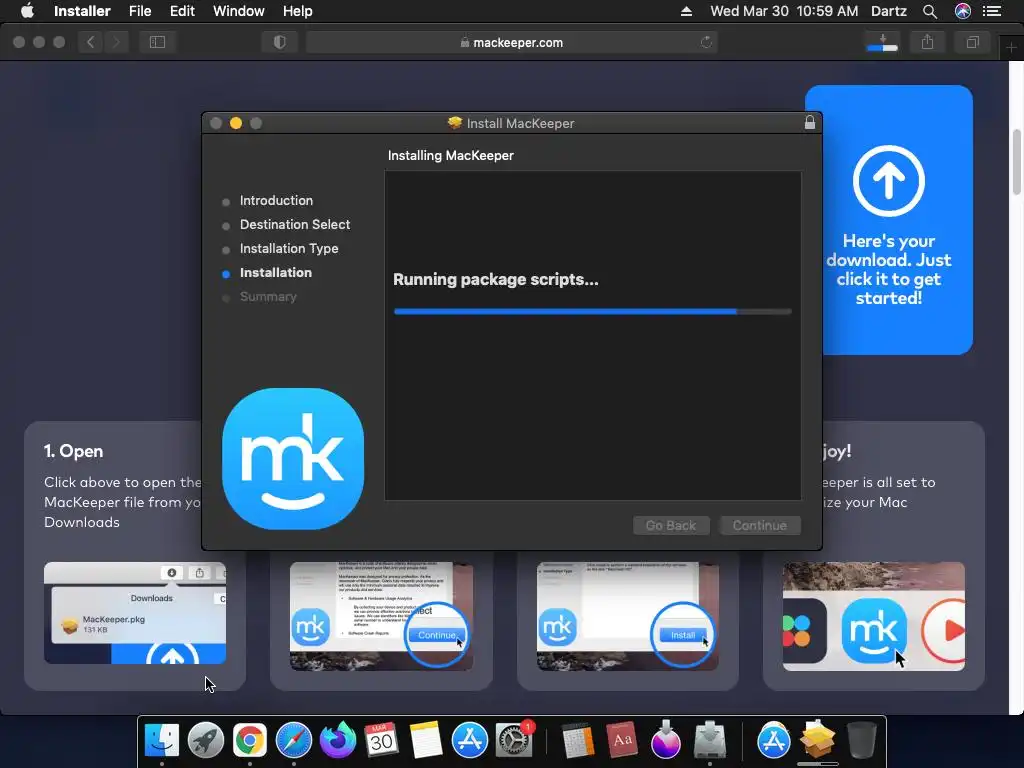
Task: Open the Edit menu
Action: point(182,11)
